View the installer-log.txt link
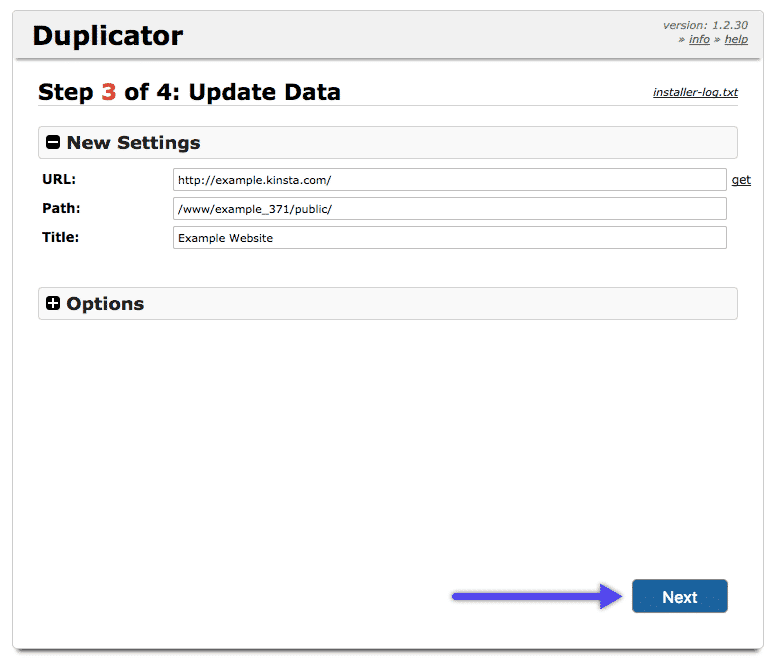 [695, 93]
